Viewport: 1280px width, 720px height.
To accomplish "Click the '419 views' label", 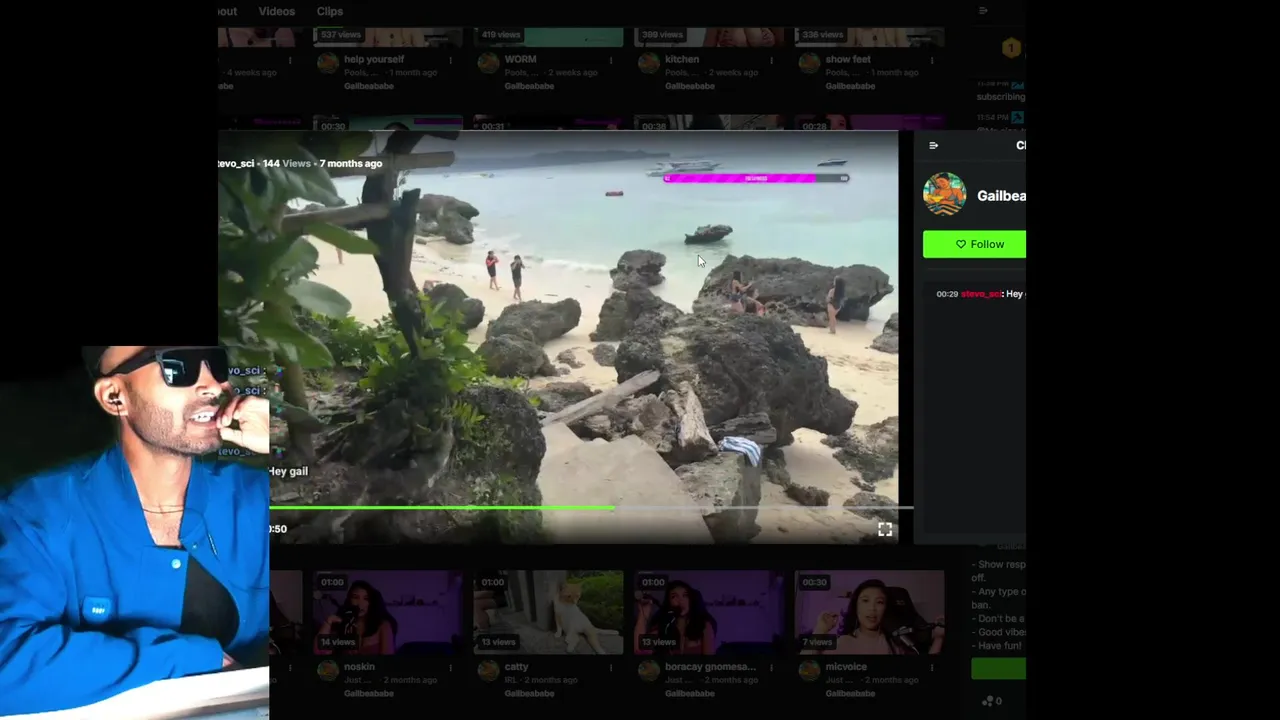I will coord(501,35).
